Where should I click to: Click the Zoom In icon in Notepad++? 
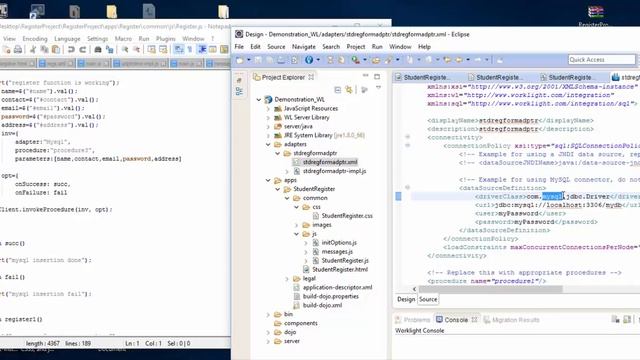[x=125, y=49]
